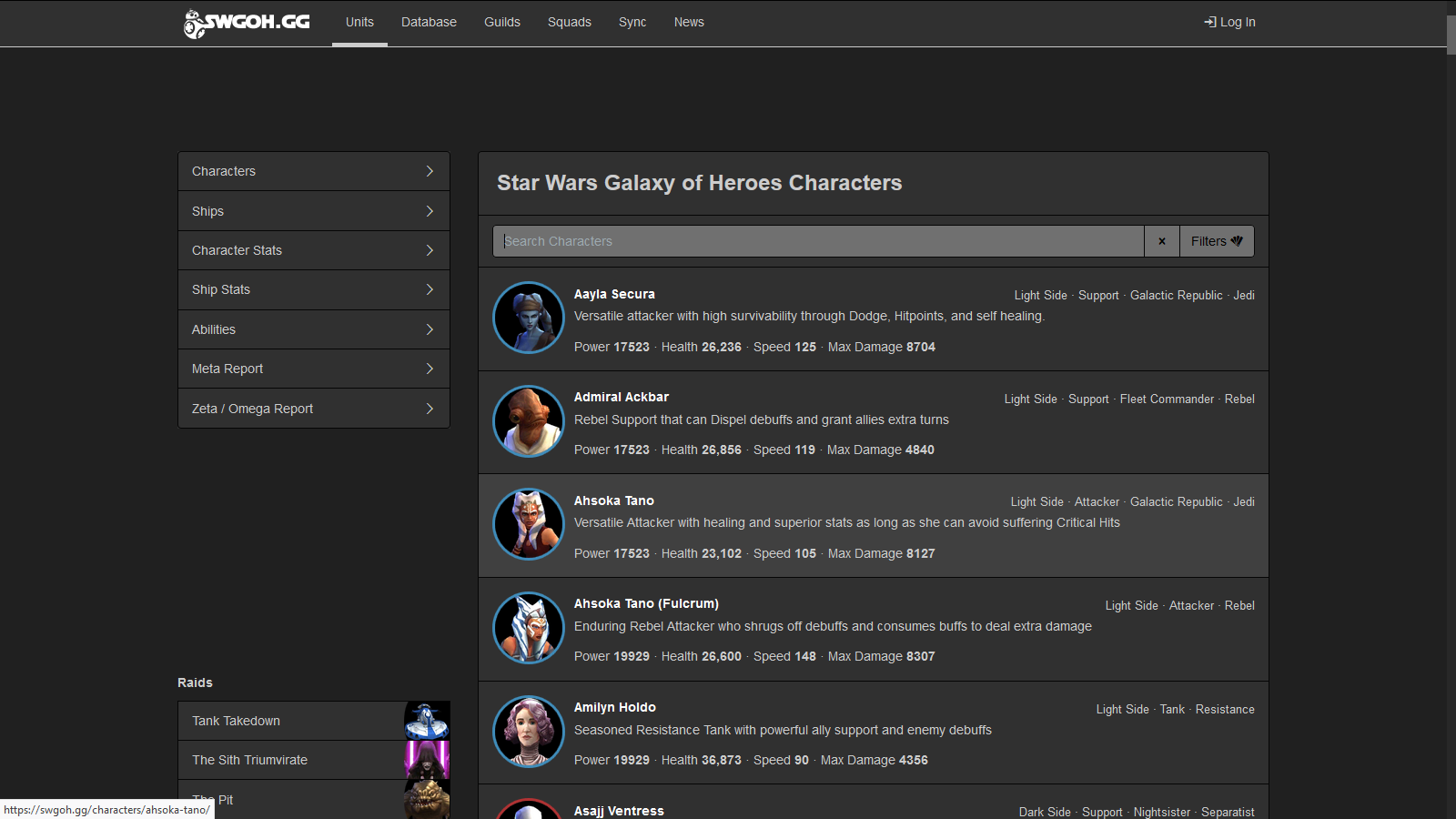Open the Zeta / Omega Report link

[314, 409]
